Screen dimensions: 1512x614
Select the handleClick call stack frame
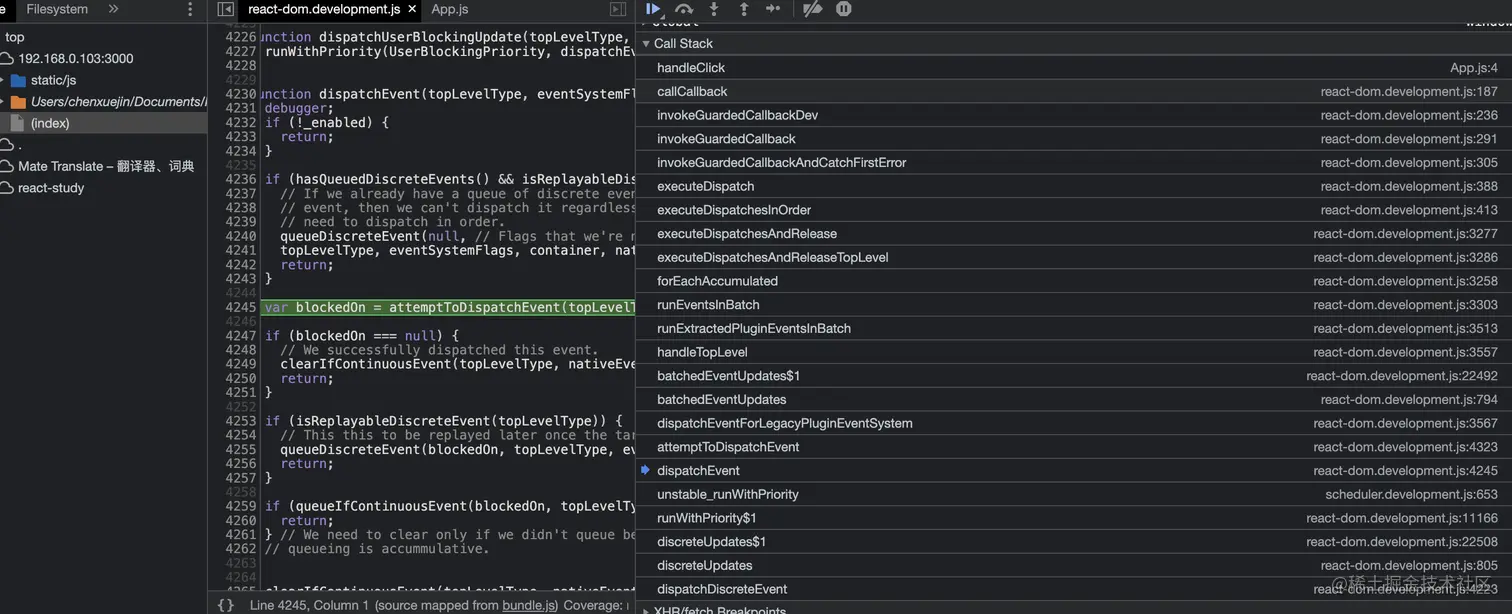[x=1074, y=68]
